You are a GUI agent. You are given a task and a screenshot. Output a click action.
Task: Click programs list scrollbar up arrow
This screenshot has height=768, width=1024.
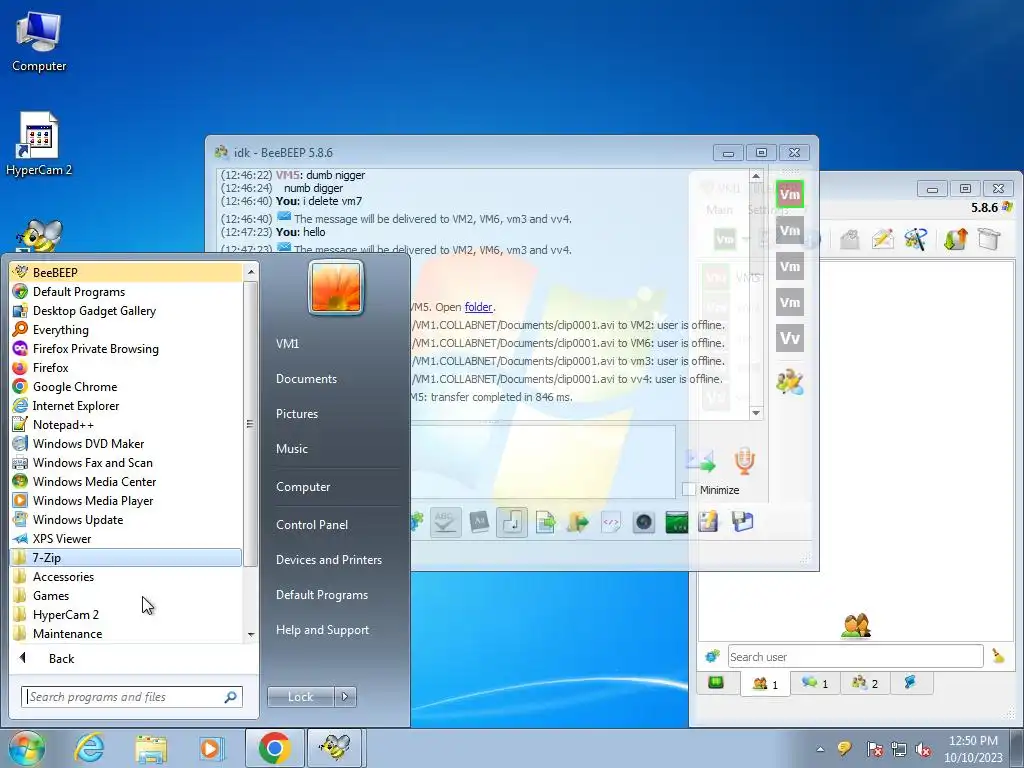click(250, 271)
